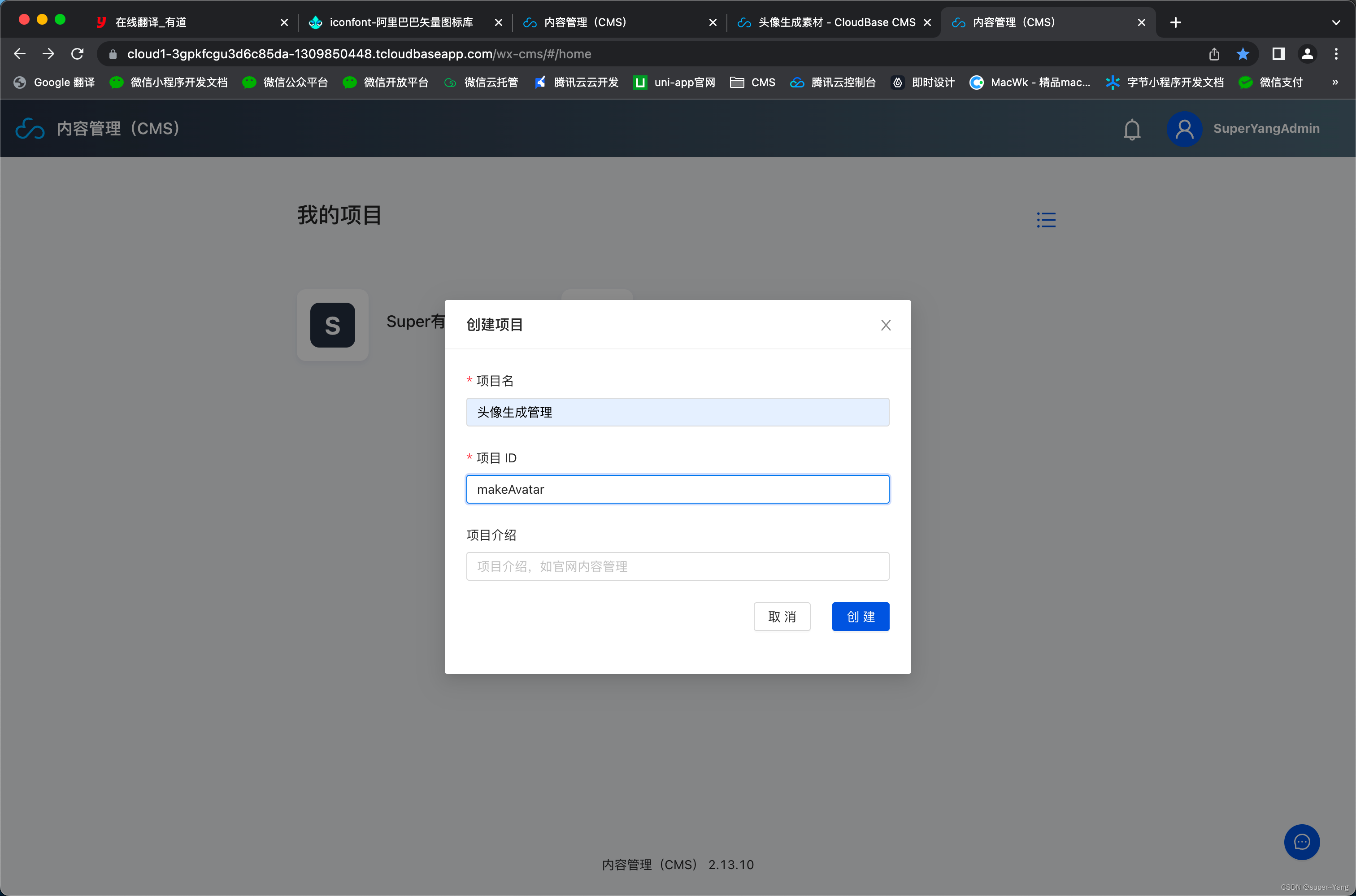The image size is (1356, 896).
Task: Expand hidden bookmarks overflow chevron
Action: pos(1335,82)
